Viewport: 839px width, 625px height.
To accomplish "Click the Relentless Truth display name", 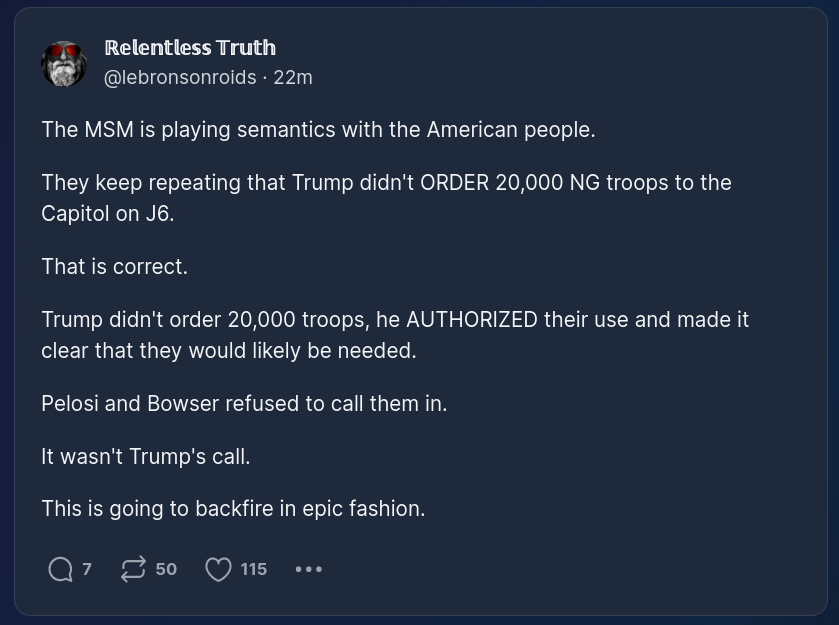I will 190,48.
